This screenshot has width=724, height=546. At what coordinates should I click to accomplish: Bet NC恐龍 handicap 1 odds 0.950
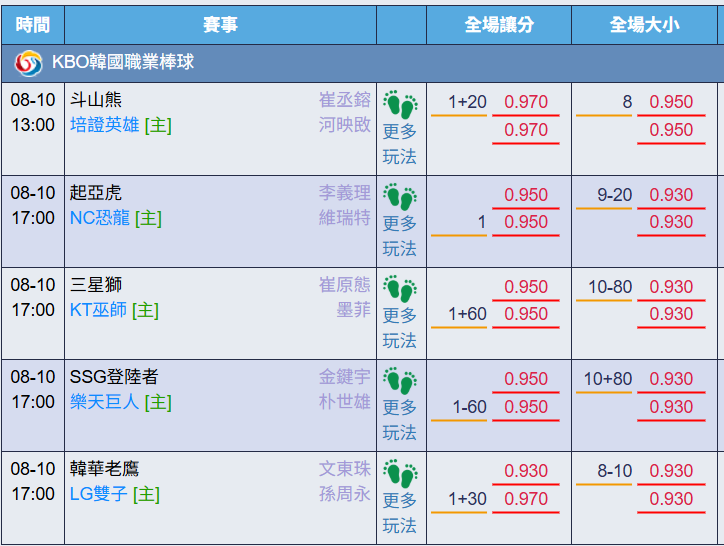(525, 222)
